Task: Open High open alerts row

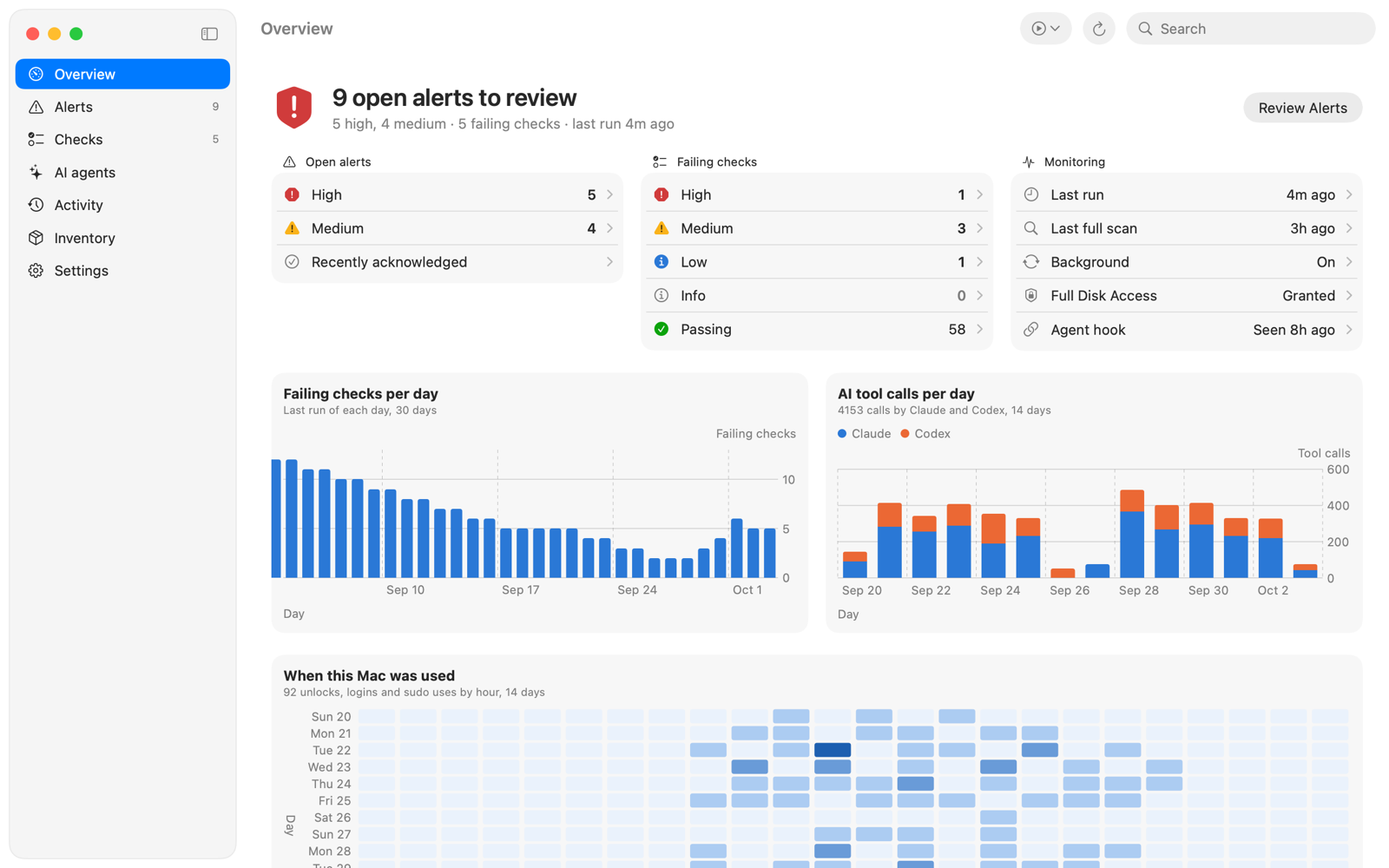Action: click(x=448, y=194)
